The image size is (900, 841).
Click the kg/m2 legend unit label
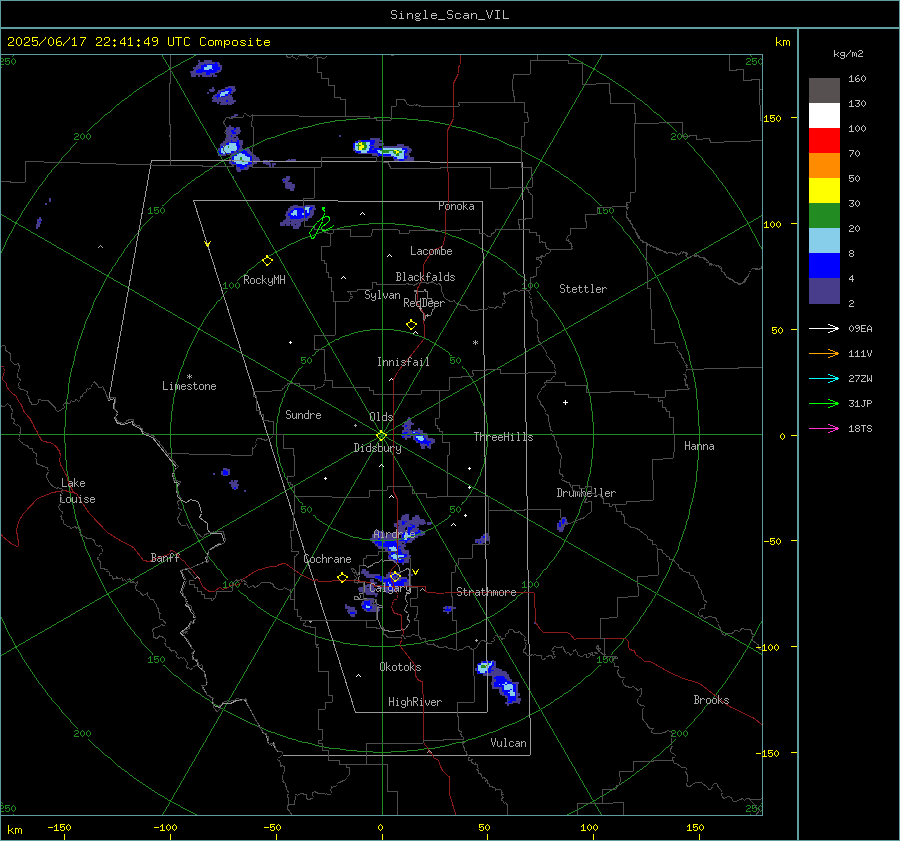click(848, 54)
